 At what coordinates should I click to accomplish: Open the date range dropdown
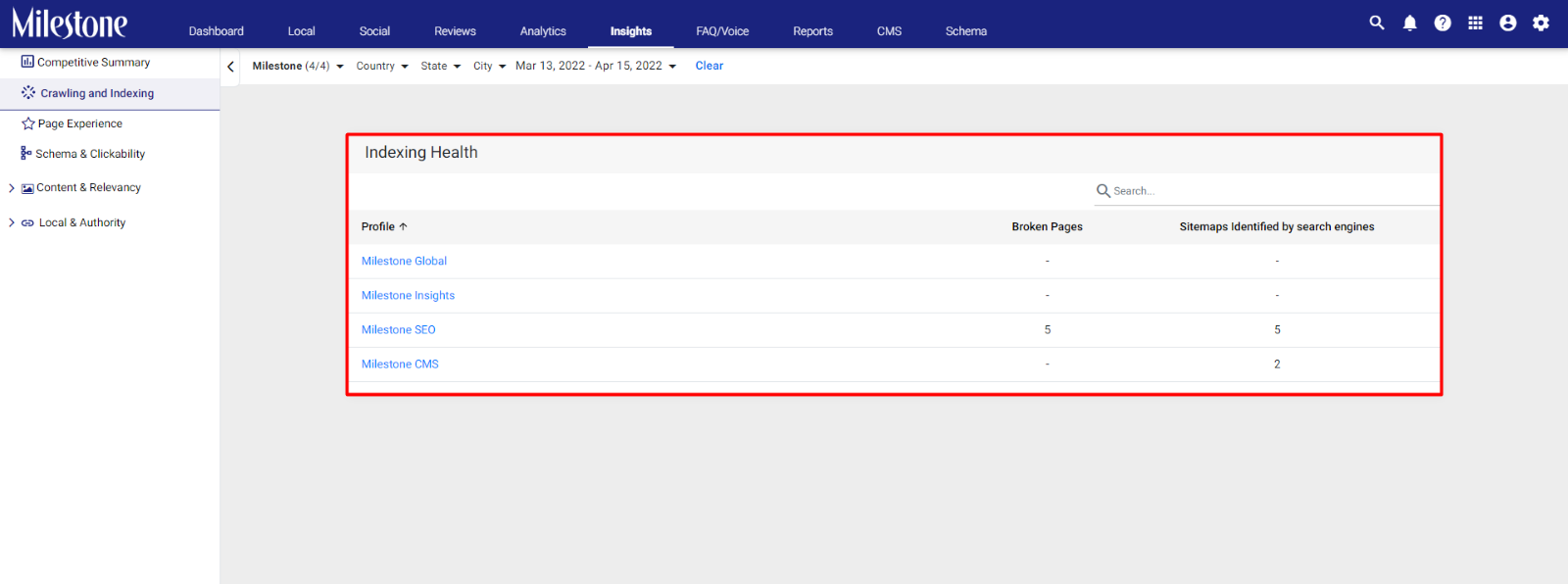pos(596,66)
